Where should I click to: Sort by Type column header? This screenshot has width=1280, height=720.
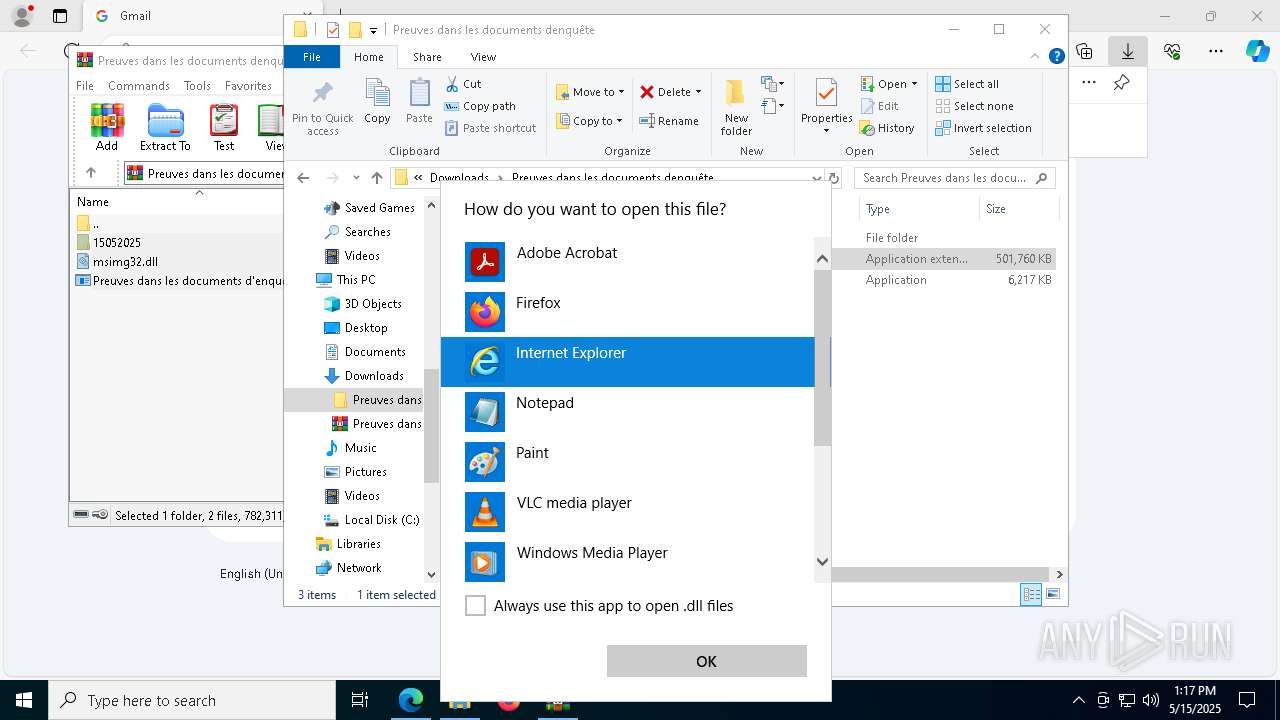919,209
